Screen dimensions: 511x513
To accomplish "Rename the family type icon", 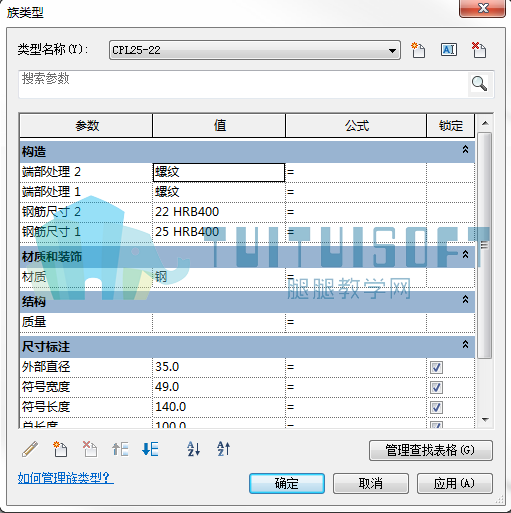I will point(449,50).
